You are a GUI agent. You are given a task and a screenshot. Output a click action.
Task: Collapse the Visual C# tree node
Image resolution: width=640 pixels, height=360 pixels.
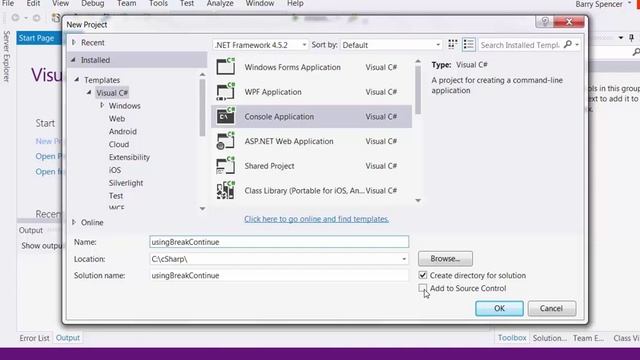[x=89, y=93]
